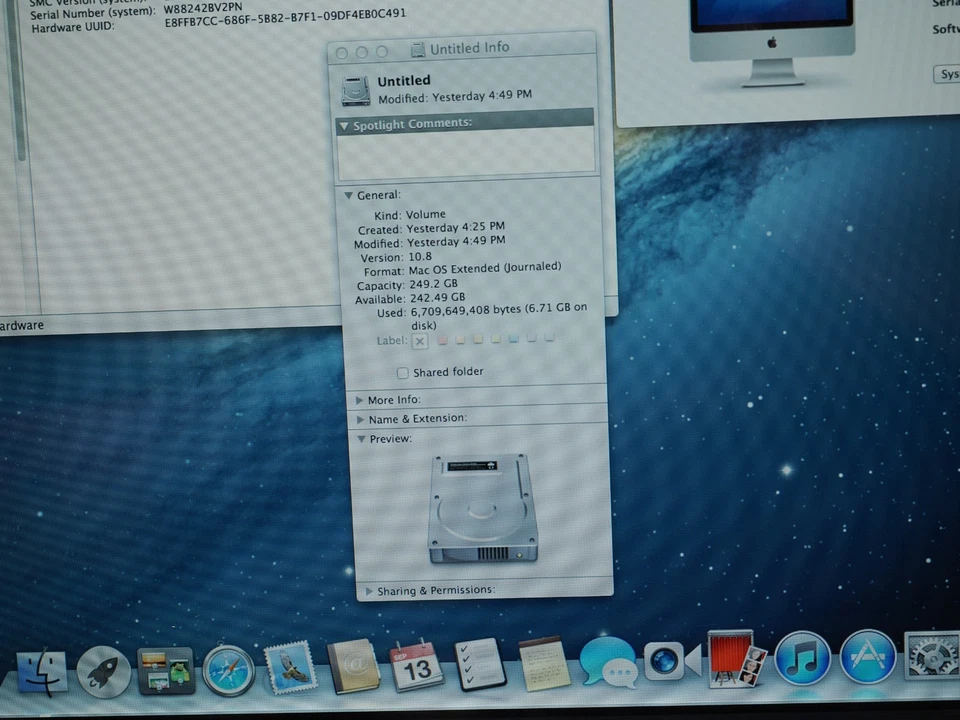Open Safari from the Dock
The image size is (960, 720).
tap(228, 665)
